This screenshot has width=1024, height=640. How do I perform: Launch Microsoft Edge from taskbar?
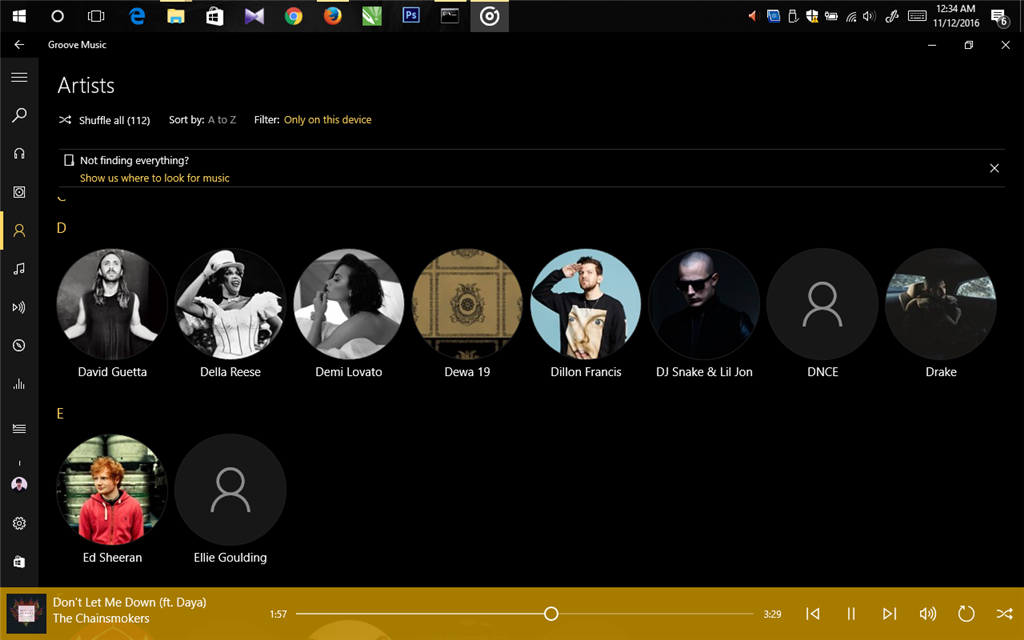(x=136, y=16)
